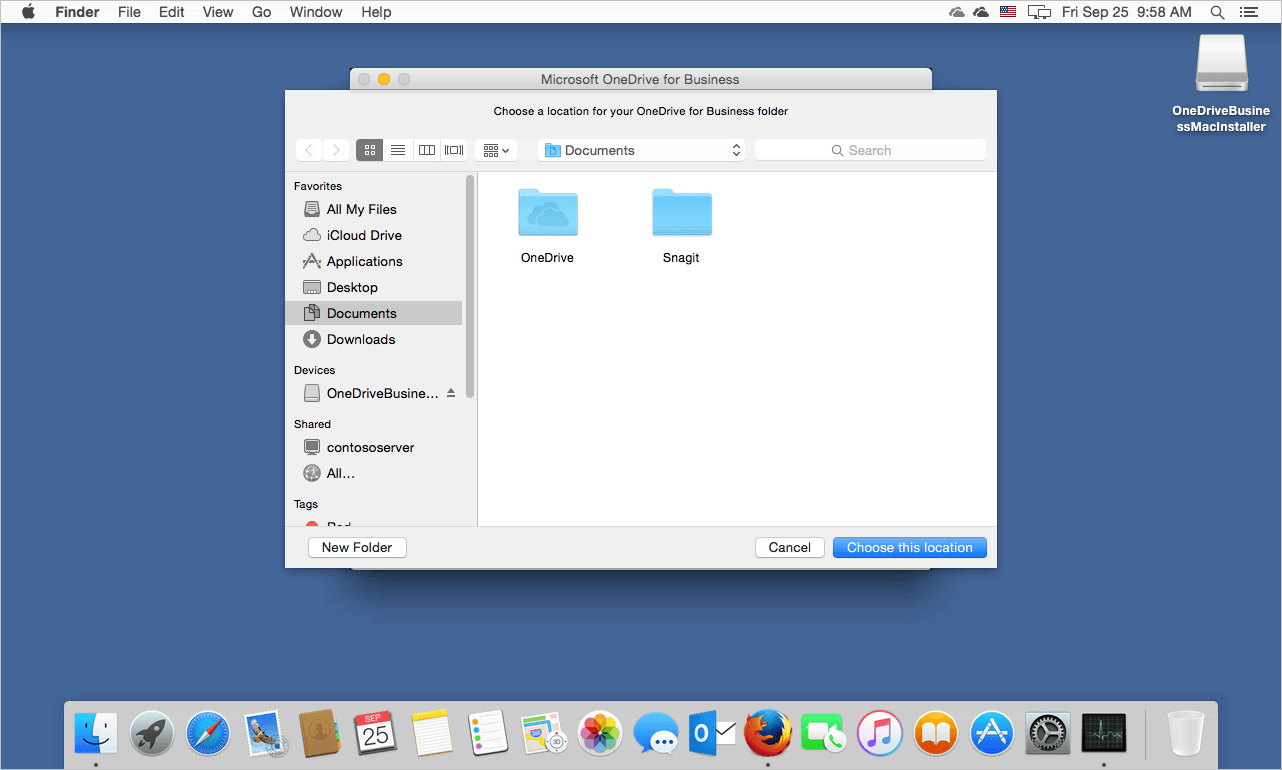Screen dimensions: 1282x770
Task: Open Trash from the Dock
Action: coord(1186,734)
